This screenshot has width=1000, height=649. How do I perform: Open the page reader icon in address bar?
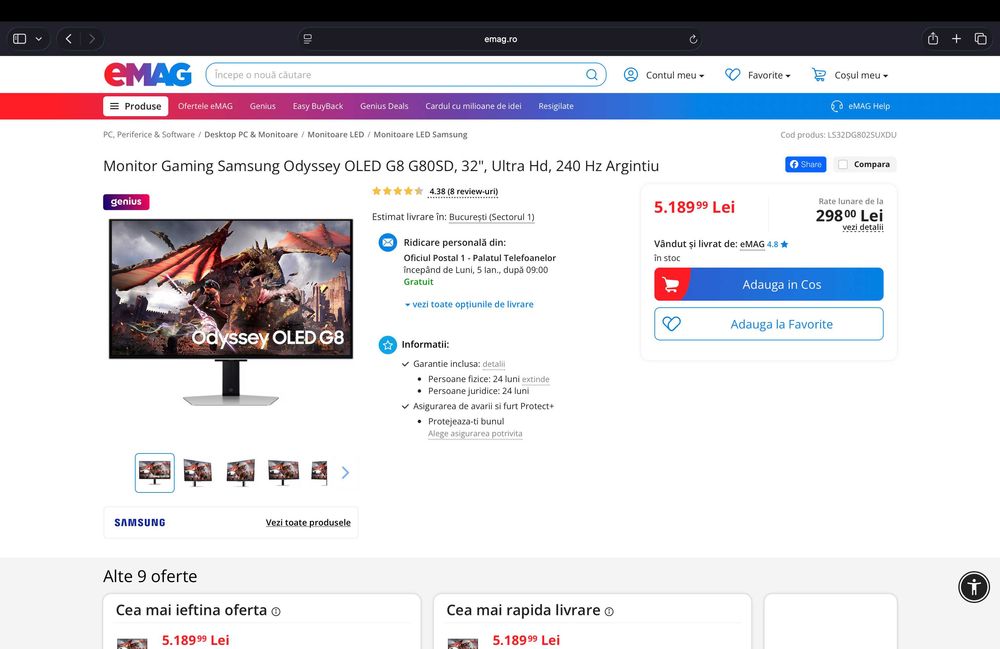click(x=307, y=39)
